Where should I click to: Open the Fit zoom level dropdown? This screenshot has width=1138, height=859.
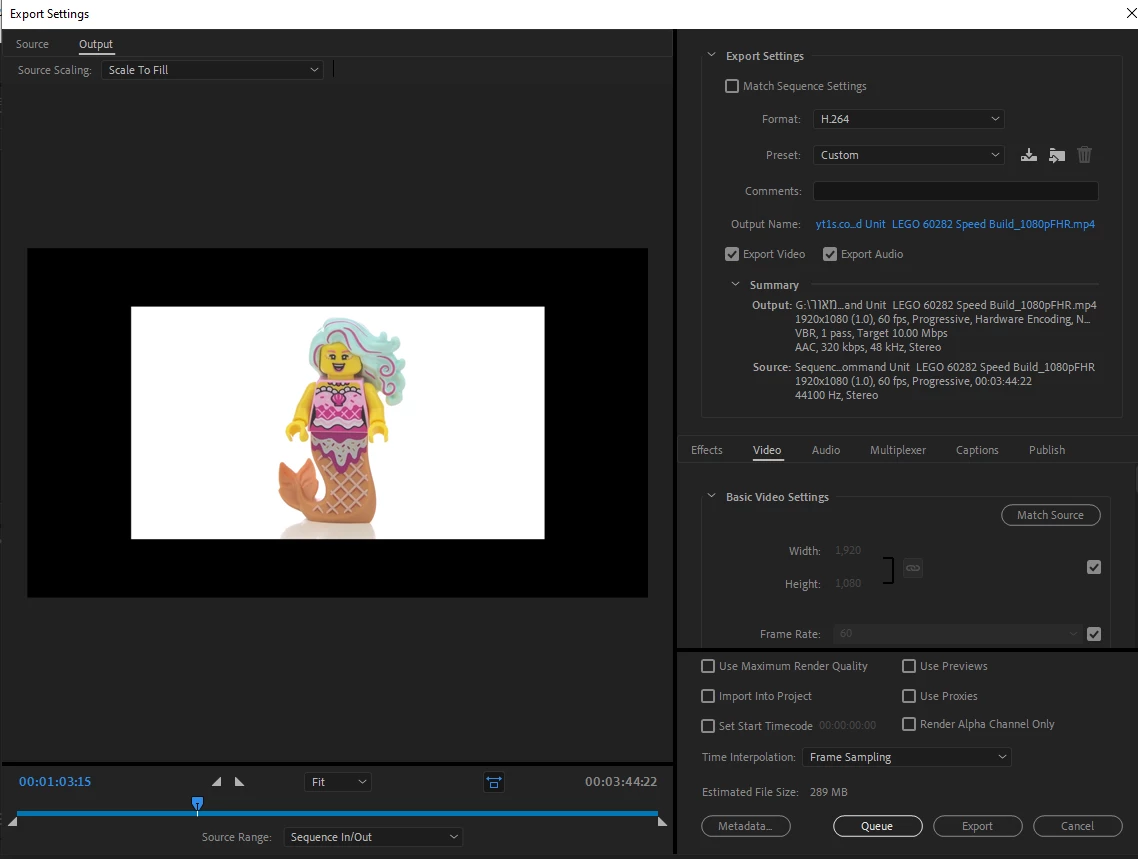coord(337,782)
